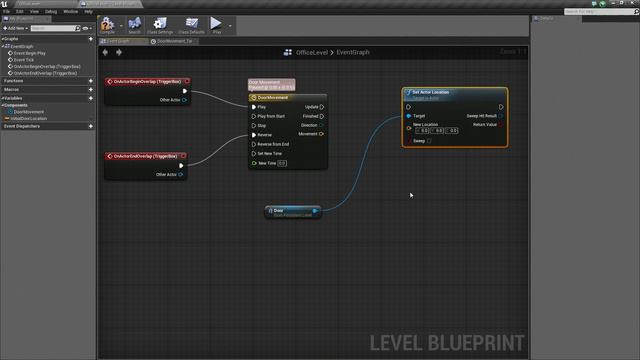
Task: Open the Edit menu
Action: (x=20, y=11)
